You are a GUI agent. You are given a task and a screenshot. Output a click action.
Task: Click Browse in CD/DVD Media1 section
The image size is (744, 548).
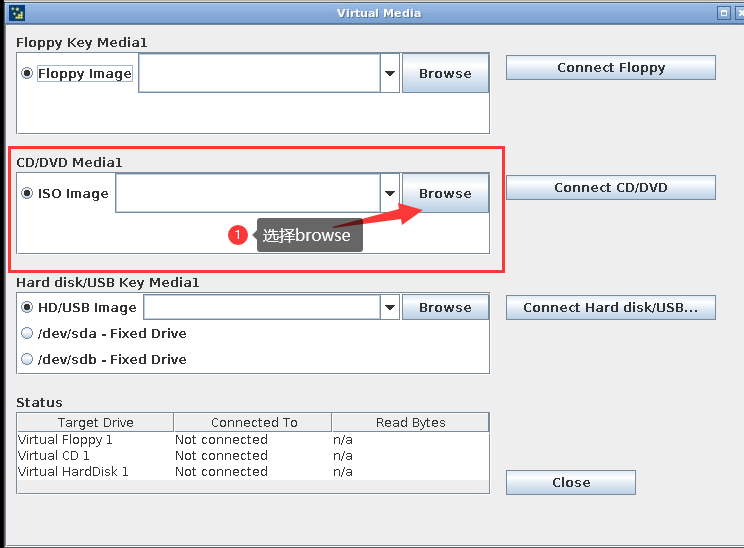click(445, 193)
